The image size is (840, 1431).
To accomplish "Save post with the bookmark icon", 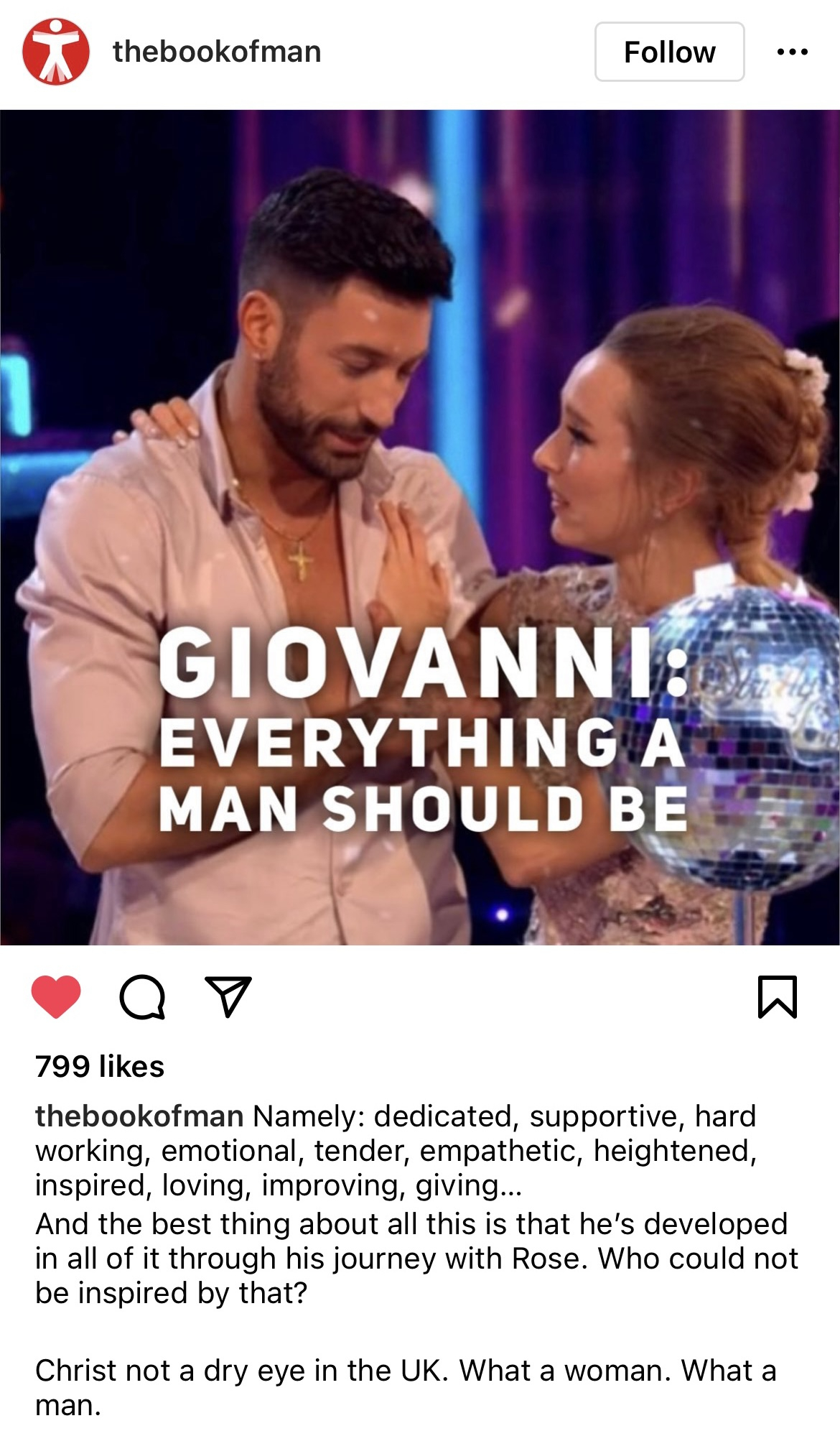I will [778, 997].
